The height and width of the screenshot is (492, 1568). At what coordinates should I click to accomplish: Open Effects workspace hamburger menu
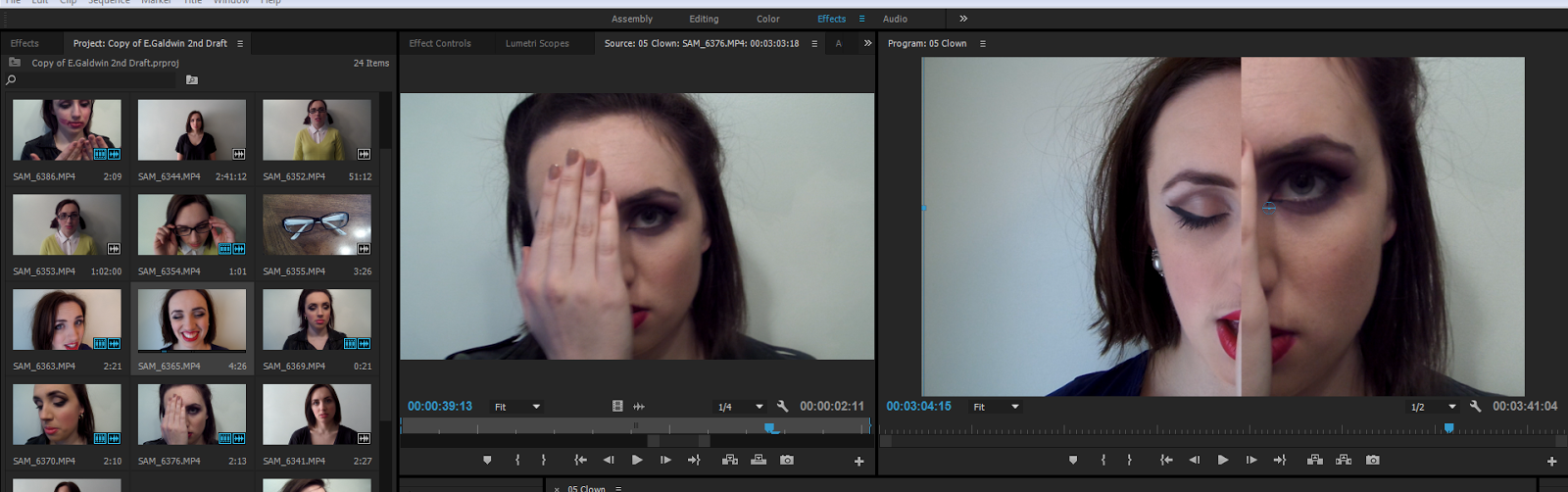(862, 19)
